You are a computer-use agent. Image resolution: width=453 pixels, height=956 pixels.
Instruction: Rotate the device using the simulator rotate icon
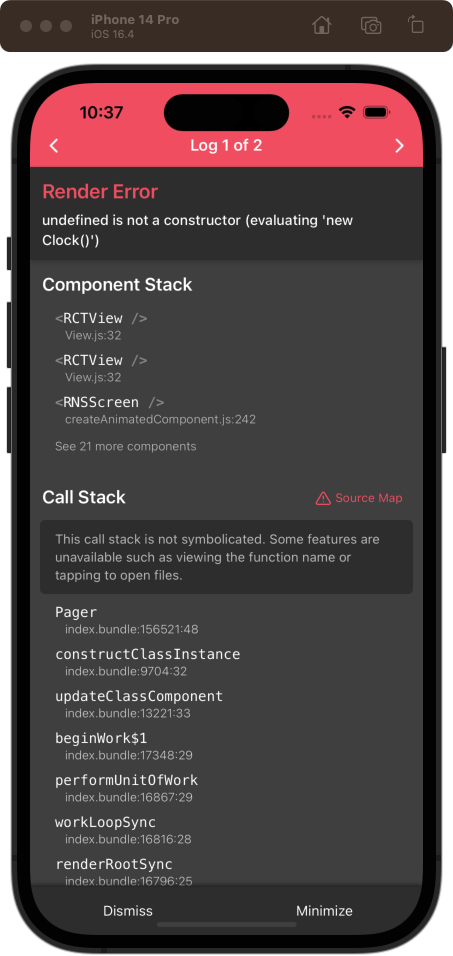(x=416, y=25)
